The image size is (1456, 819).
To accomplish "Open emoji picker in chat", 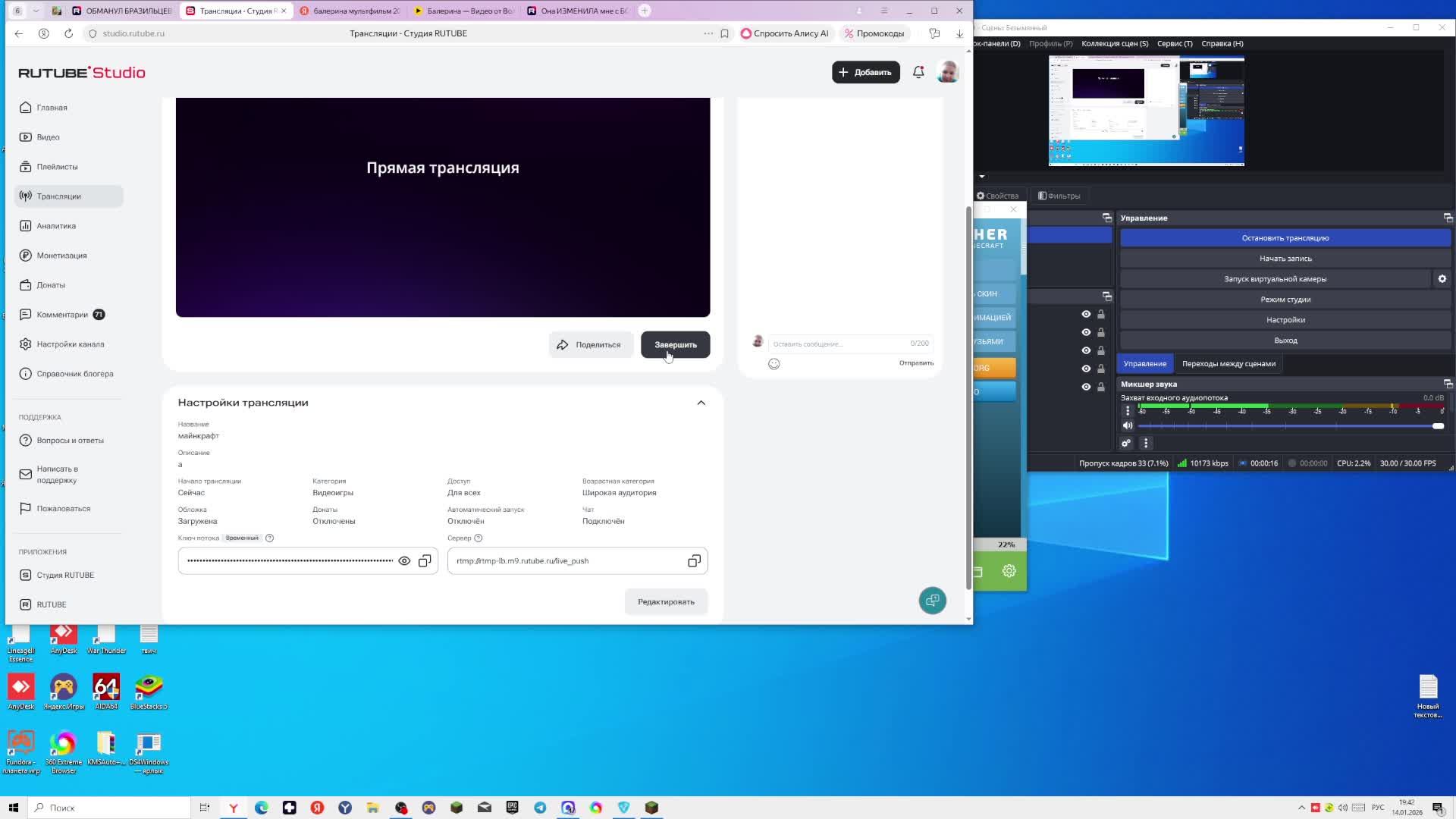I will pos(773,364).
